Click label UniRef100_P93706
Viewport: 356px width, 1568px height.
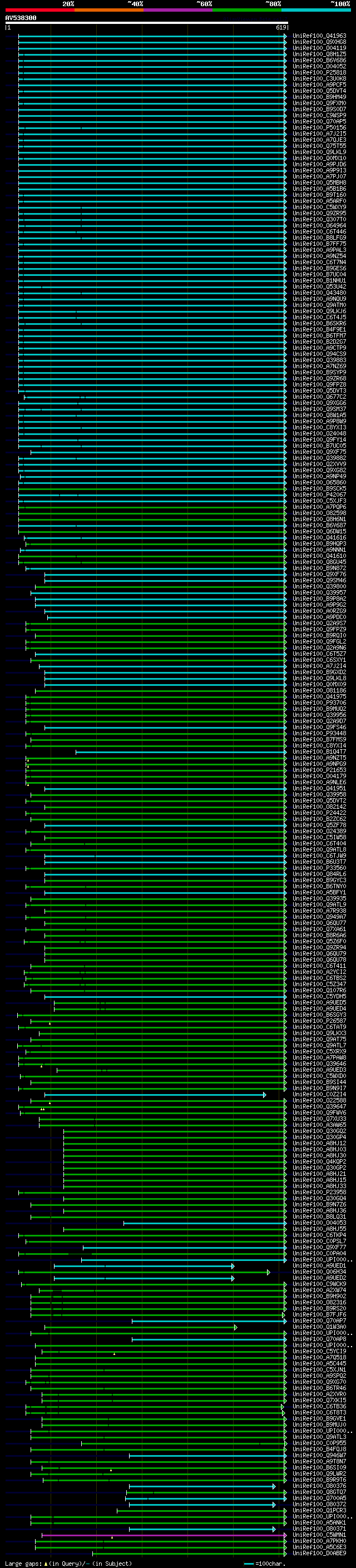point(319,703)
